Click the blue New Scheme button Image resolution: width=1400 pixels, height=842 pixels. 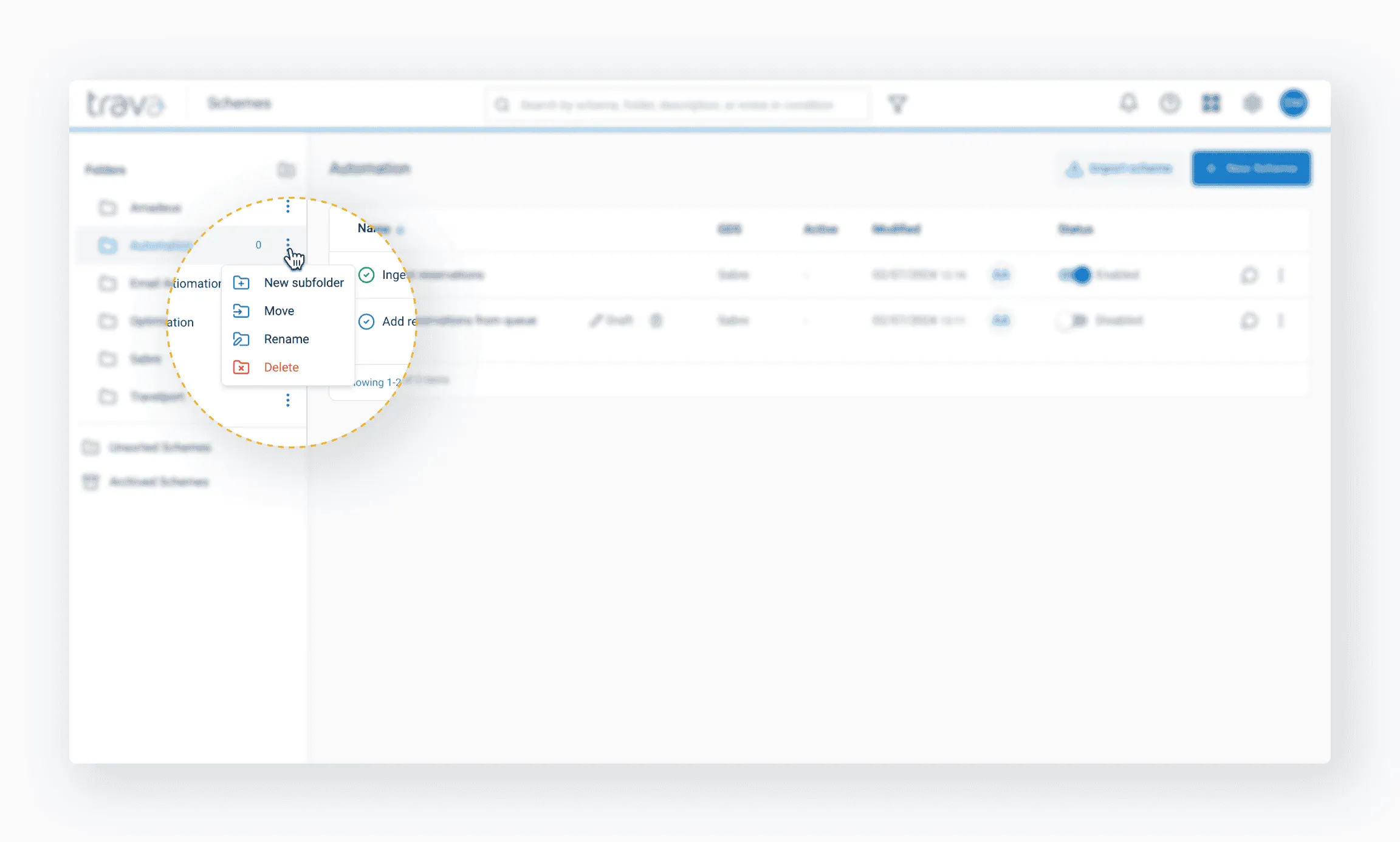(1251, 168)
